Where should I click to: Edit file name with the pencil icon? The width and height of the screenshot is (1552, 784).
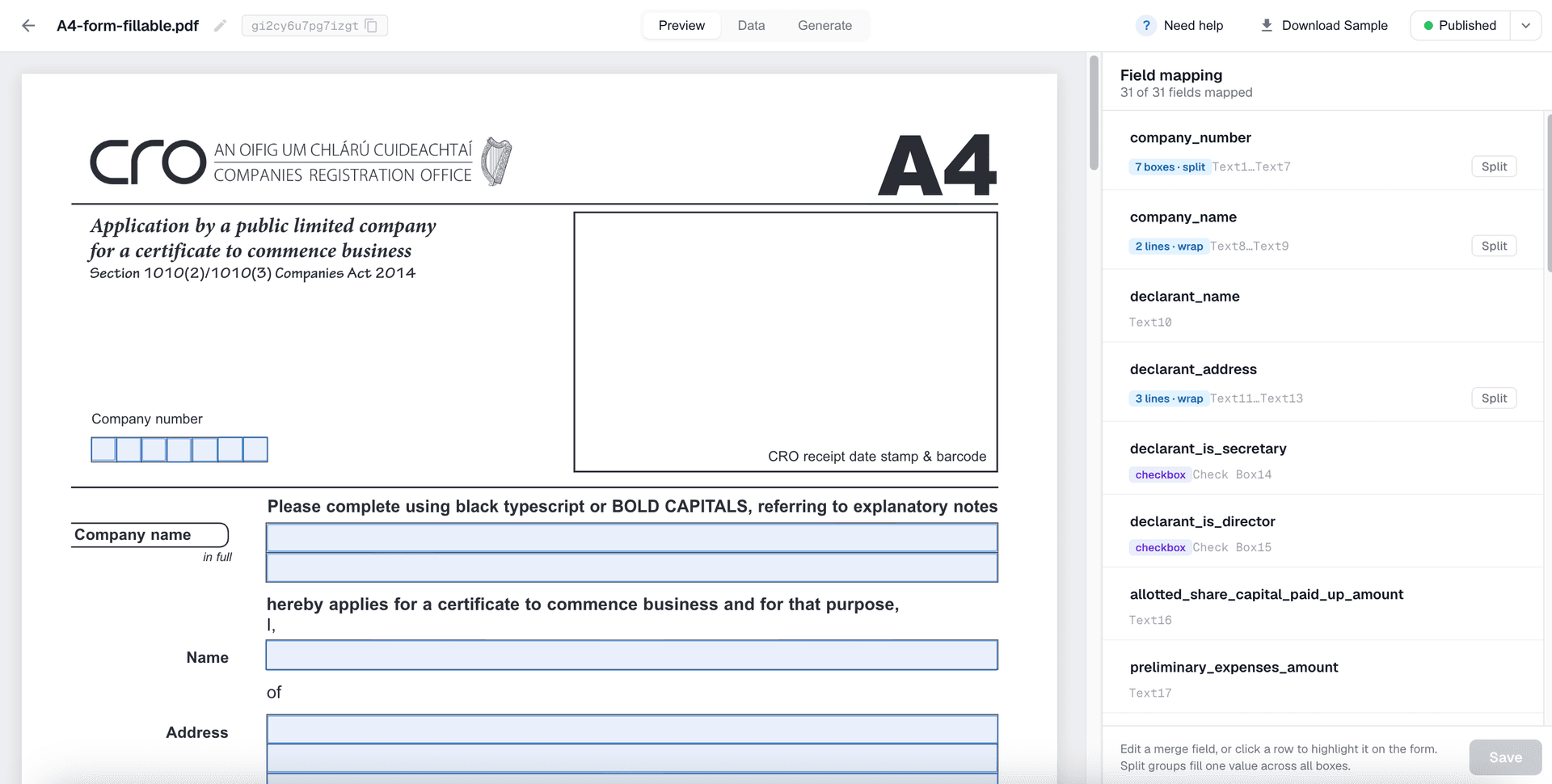[x=220, y=26]
